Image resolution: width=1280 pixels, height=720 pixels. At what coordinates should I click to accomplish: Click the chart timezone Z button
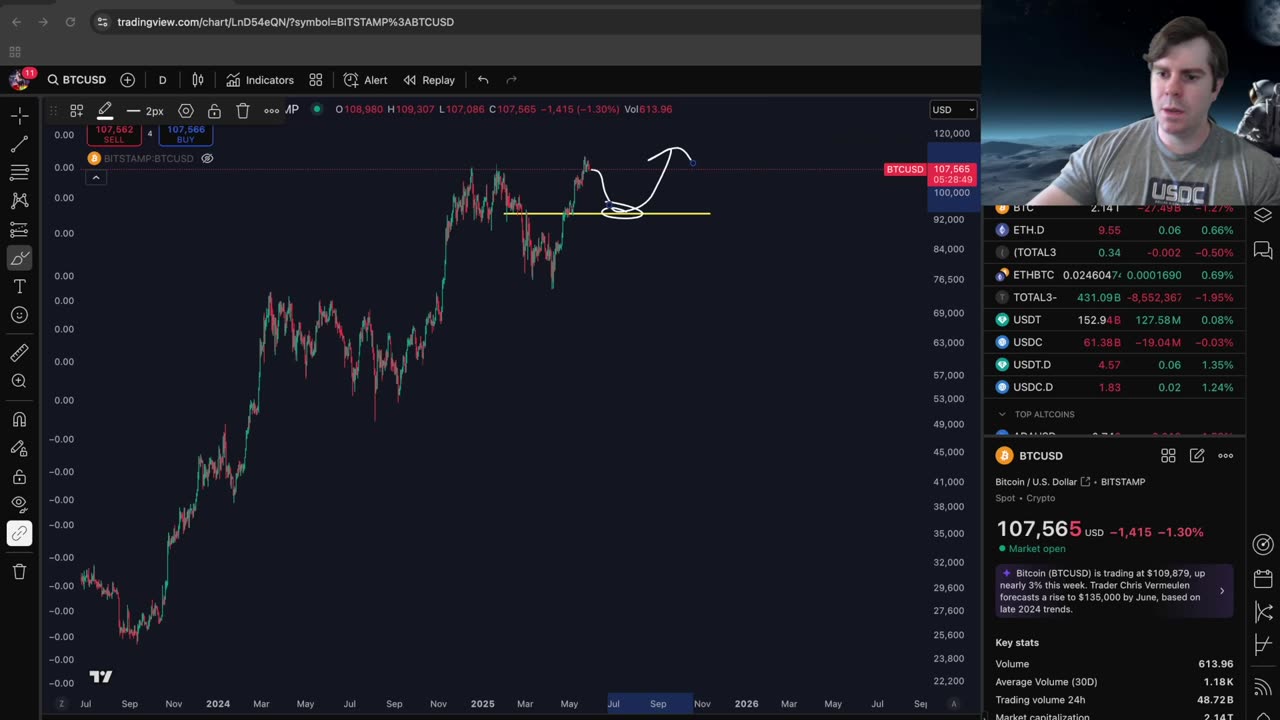[x=61, y=704]
